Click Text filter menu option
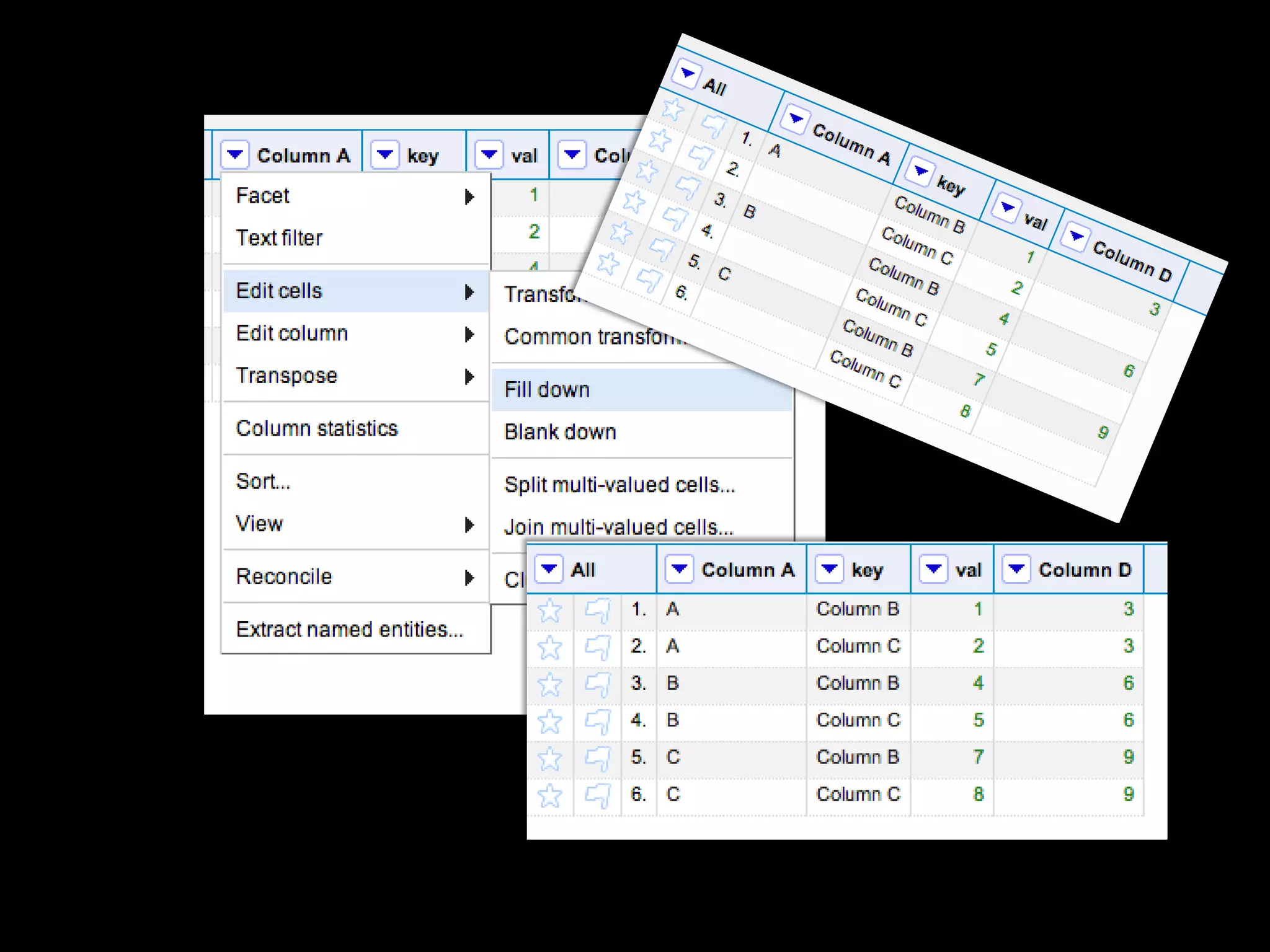 pyautogui.click(x=279, y=238)
